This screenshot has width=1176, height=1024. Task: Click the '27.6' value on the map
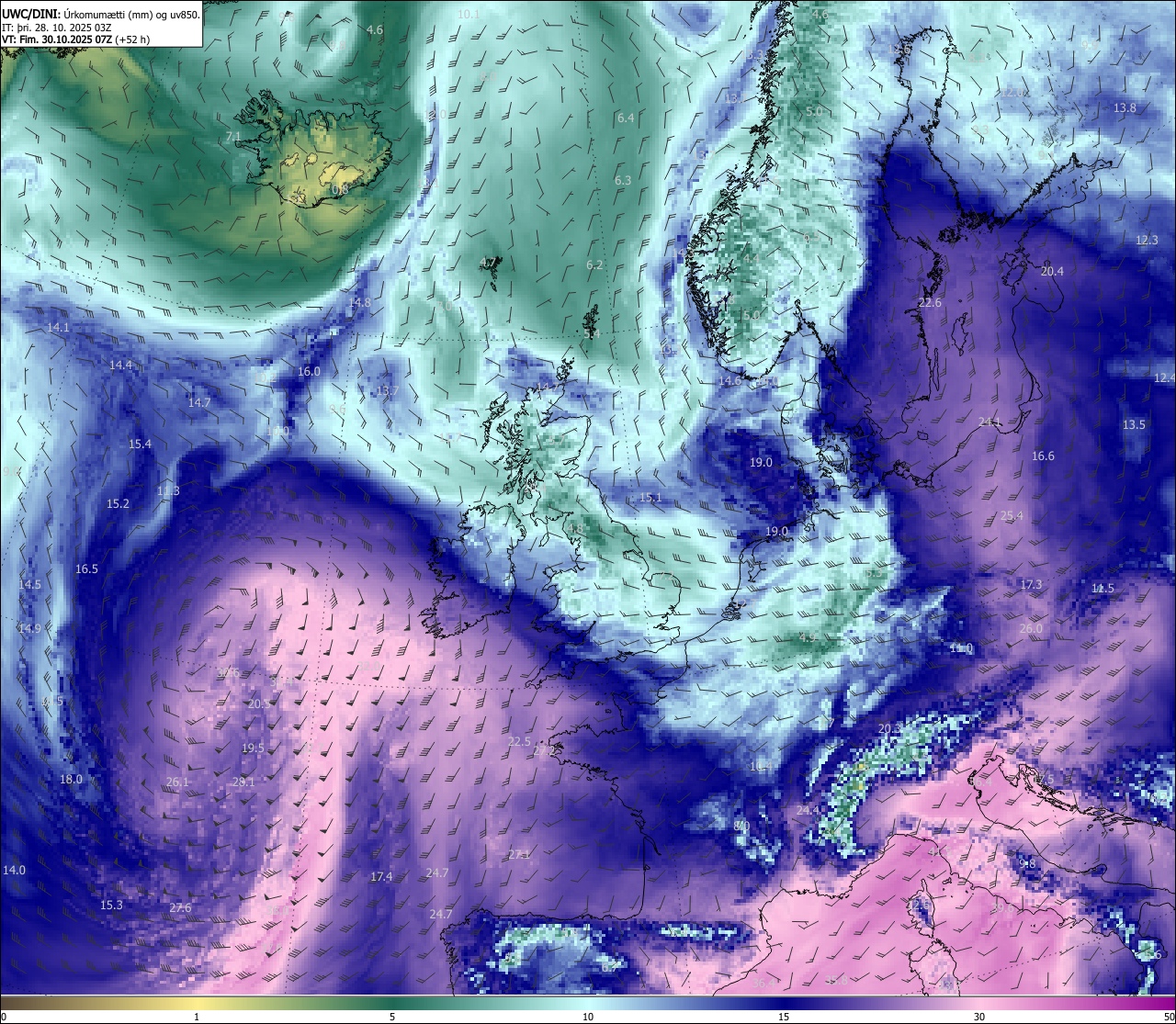(x=180, y=907)
